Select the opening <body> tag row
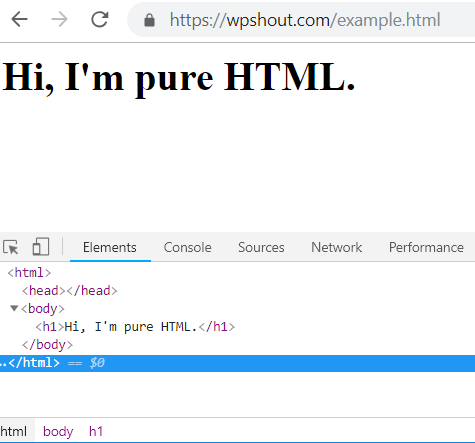Screen dimensions: 475x443 [x=43, y=309]
